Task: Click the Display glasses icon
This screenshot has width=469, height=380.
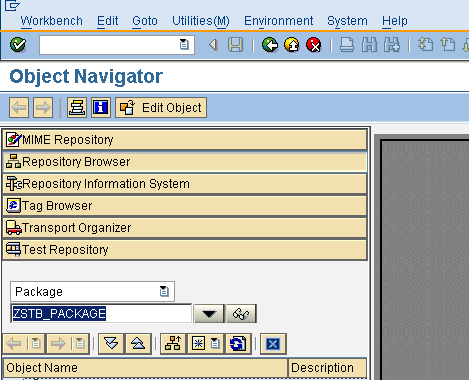Action: pos(241,314)
